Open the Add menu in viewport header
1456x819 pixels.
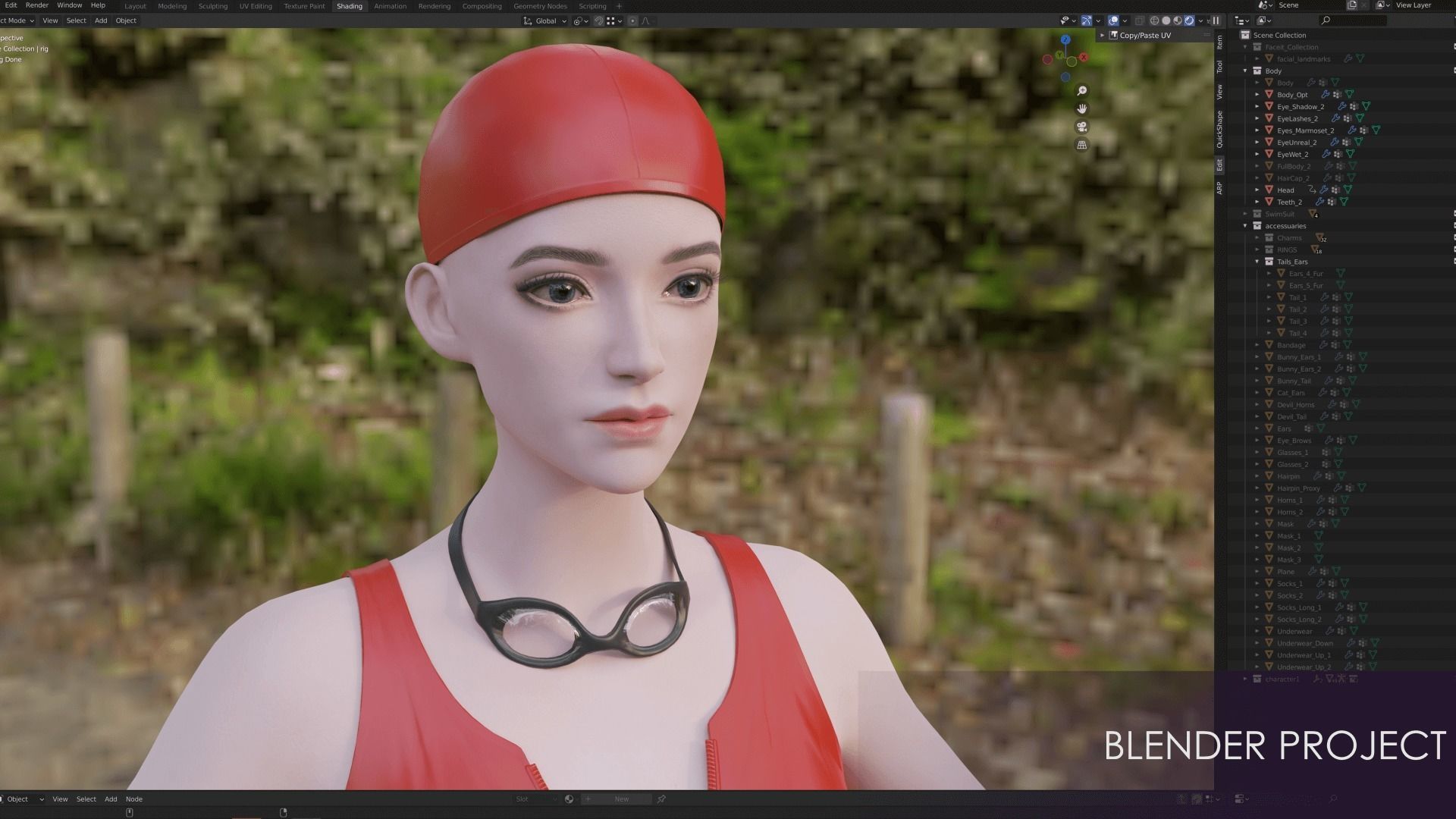coord(101,20)
